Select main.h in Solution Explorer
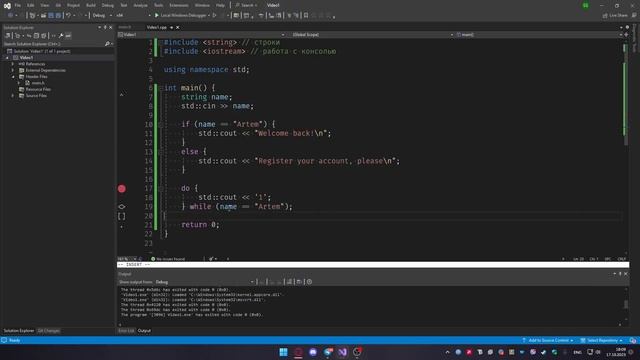The height and width of the screenshot is (360, 640). (38, 83)
